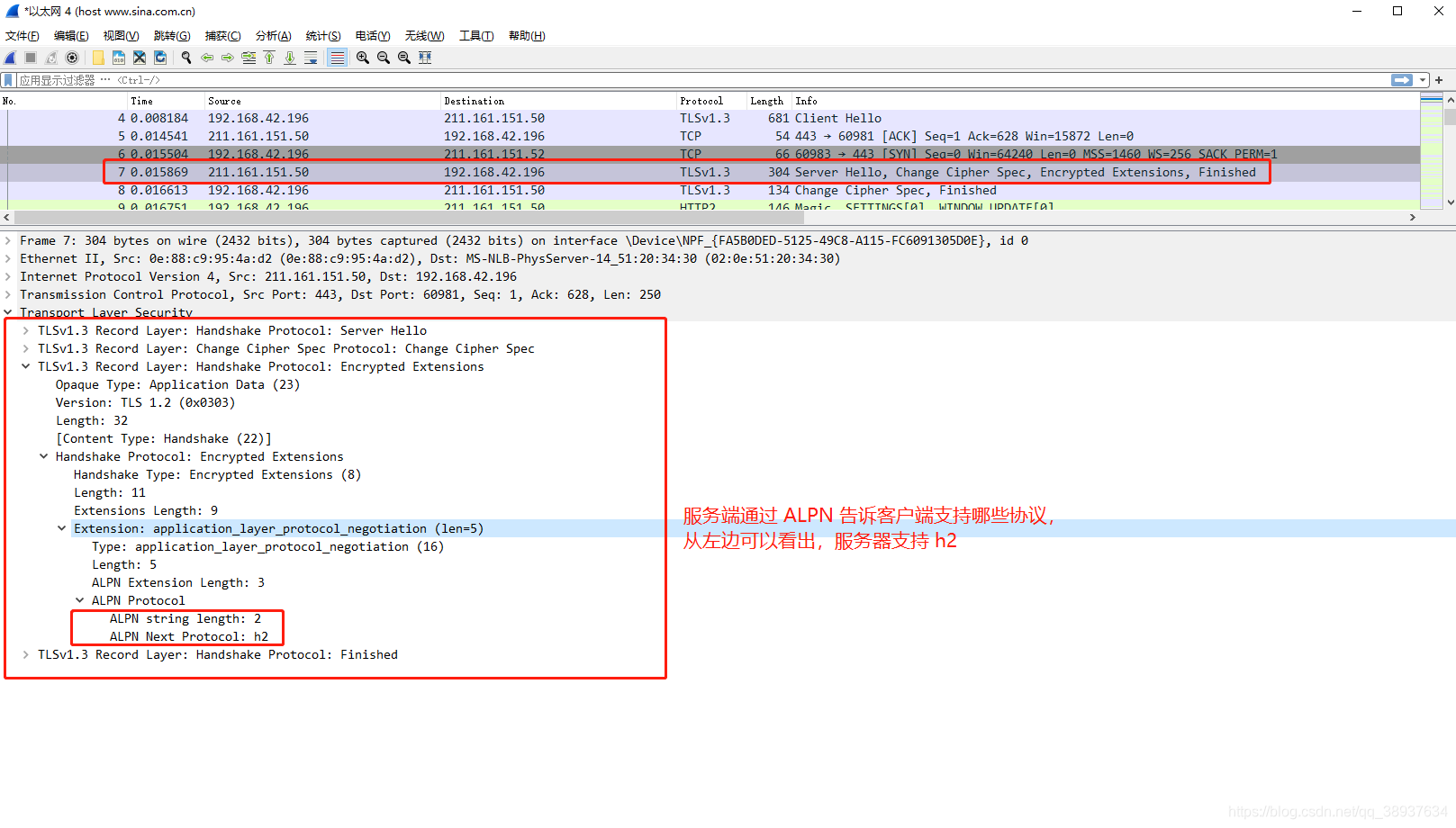The width and height of the screenshot is (1456, 828).
Task: Select packet 8 Change Cipher Spec row
Action: point(710,190)
